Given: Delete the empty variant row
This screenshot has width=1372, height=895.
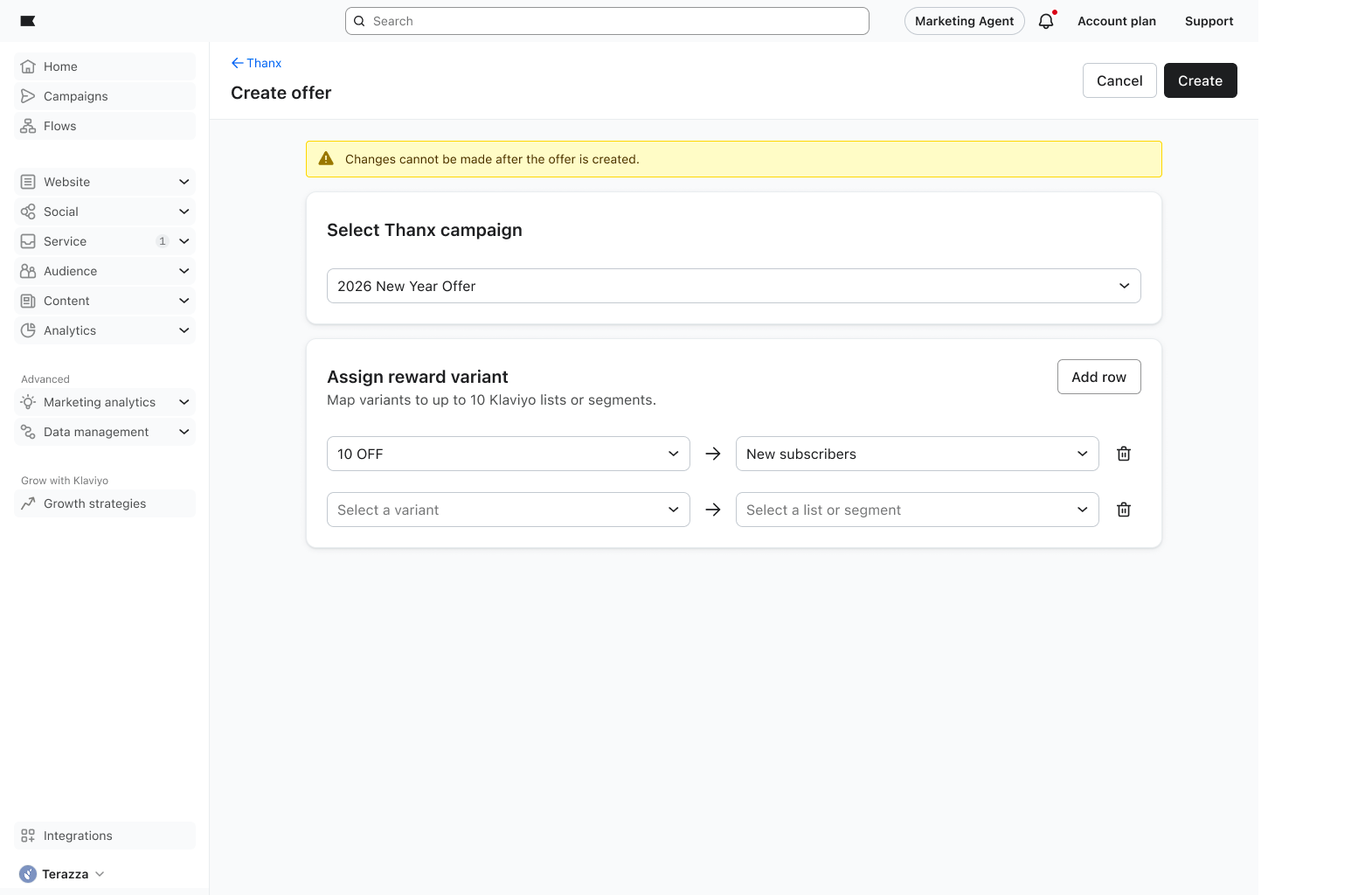Looking at the screenshot, I should tap(1124, 510).
